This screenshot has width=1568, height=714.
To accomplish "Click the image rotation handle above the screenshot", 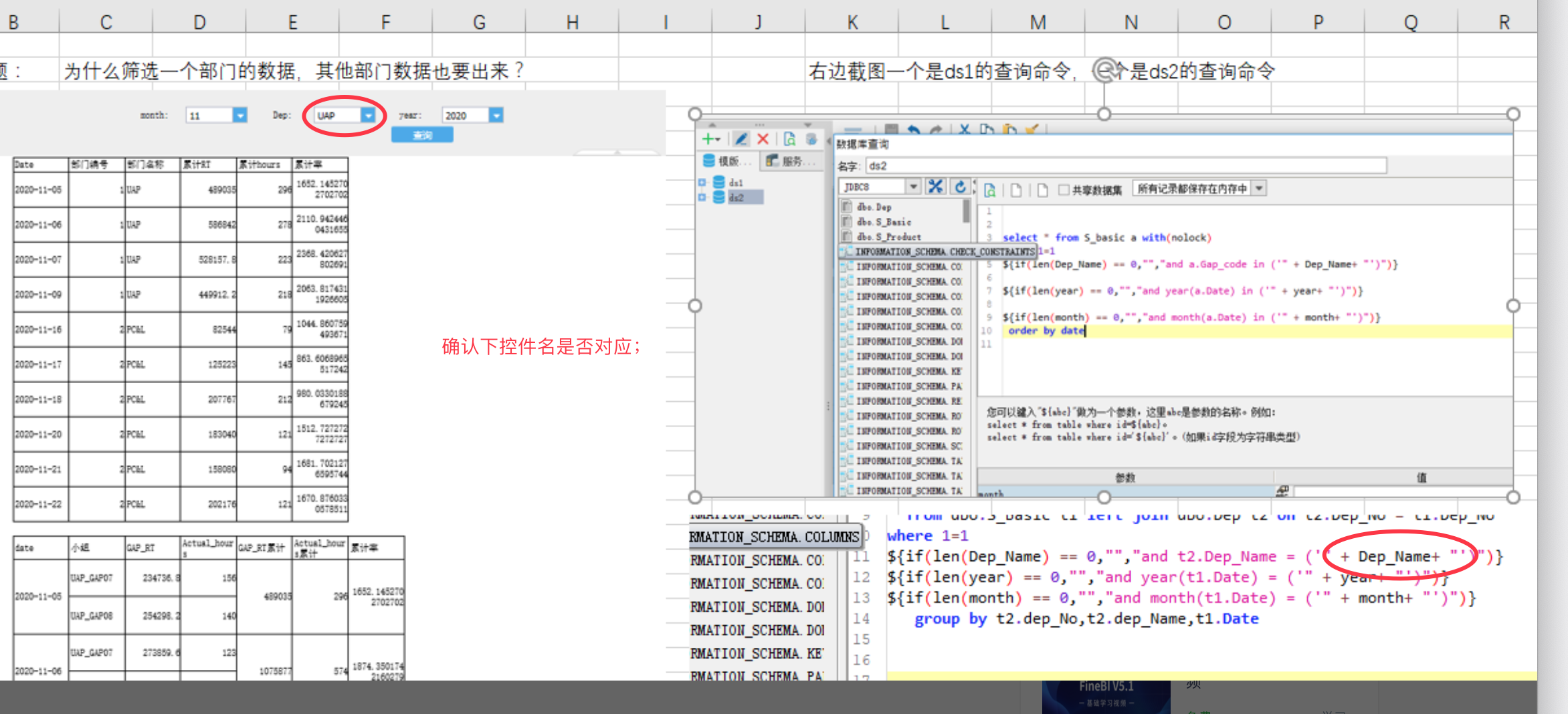I will pyautogui.click(x=1104, y=69).
